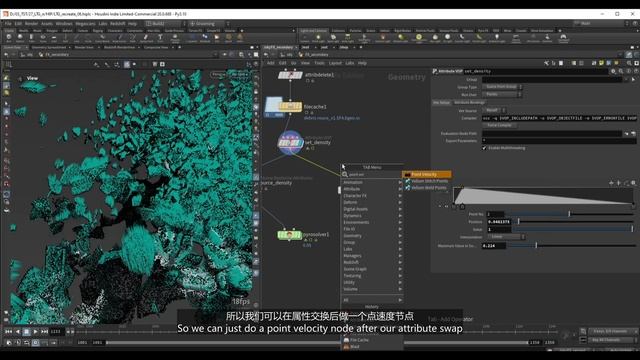640x360 pixels.
Task: Click the set_density node icon
Action: click(x=290, y=142)
